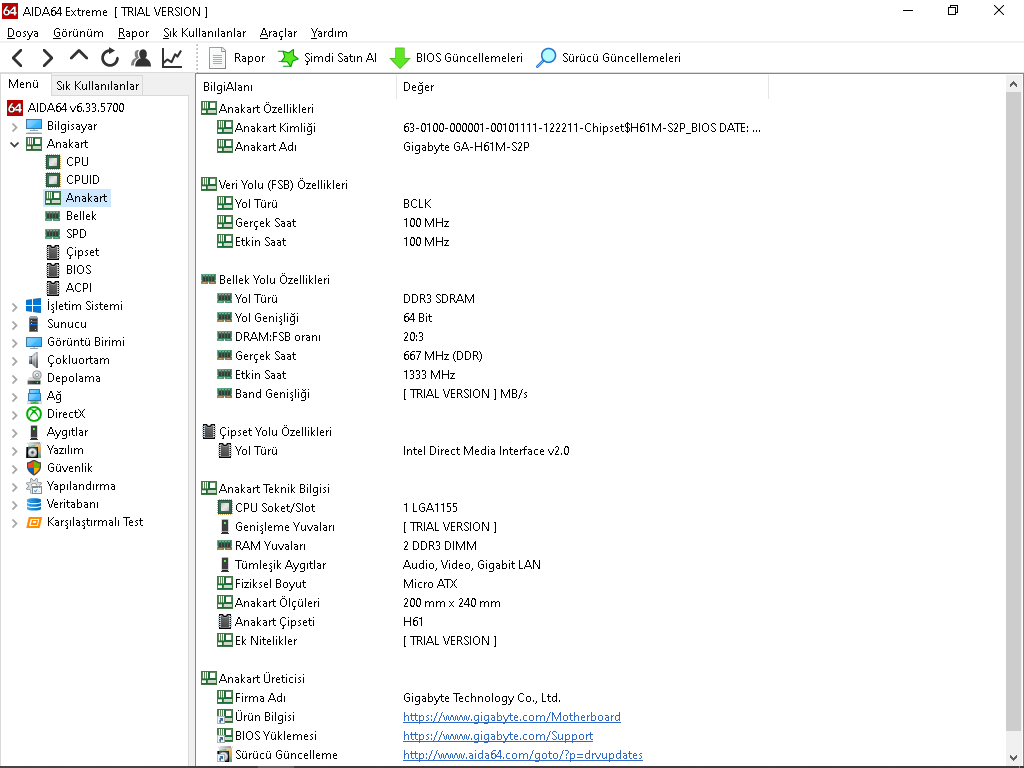The width and height of the screenshot is (1024, 768).
Task: Select the CPU icon in the tree
Action: coord(53,161)
